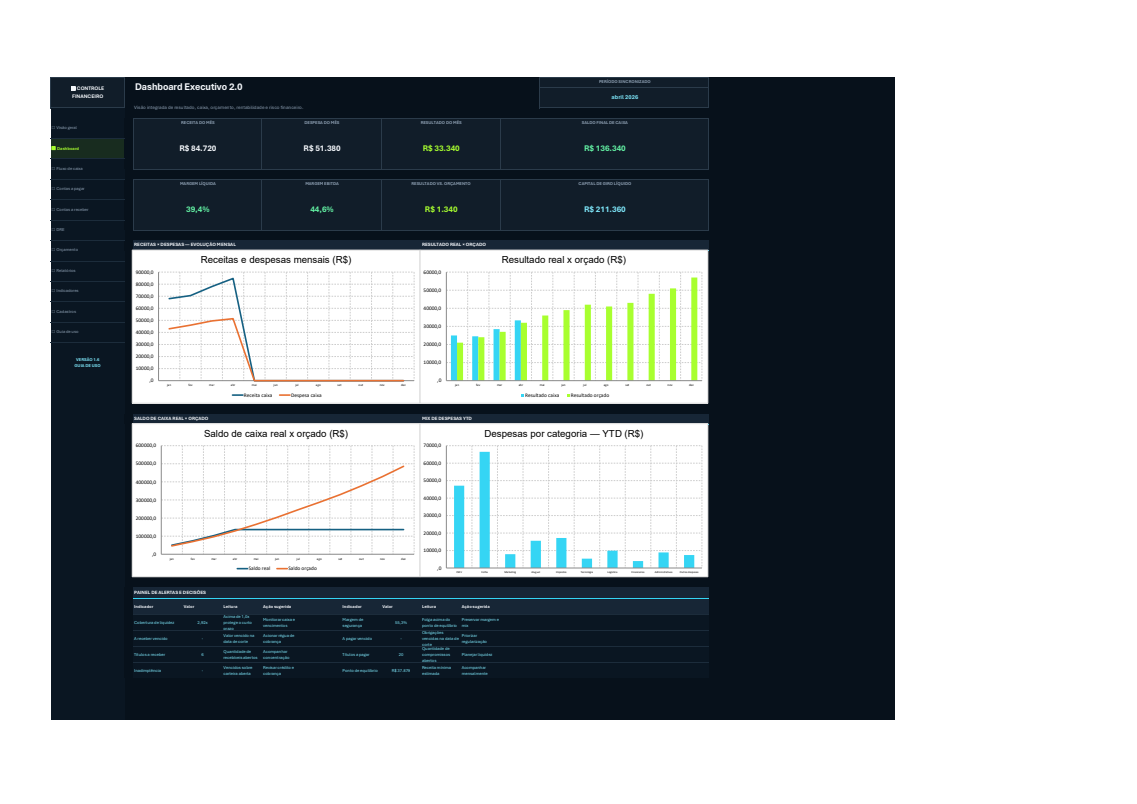Click the Saldo final de caixa R$ 136.340
This screenshot has width=1137, height=804.
(x=605, y=148)
